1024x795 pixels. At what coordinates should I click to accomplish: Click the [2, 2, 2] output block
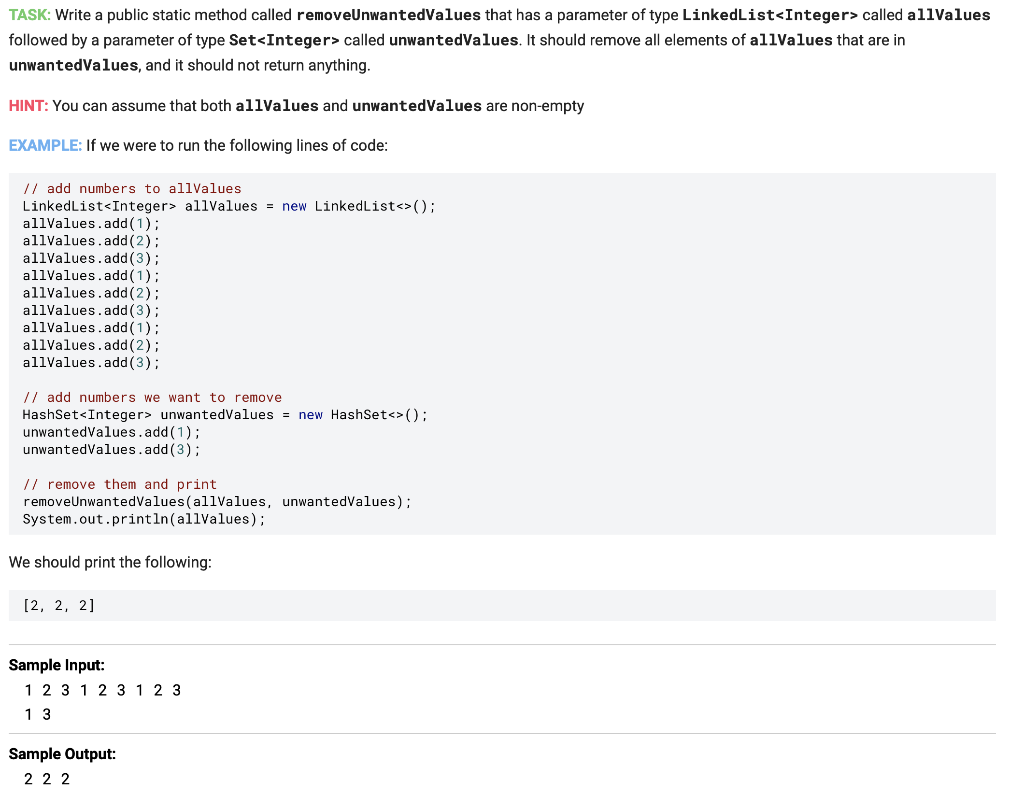(56, 605)
